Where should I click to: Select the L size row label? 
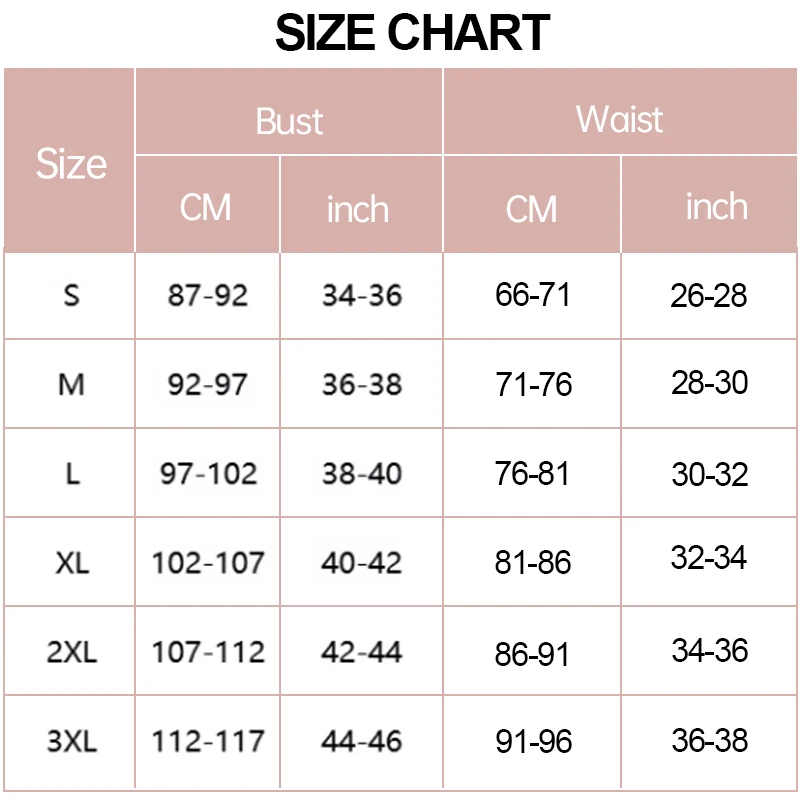pos(71,473)
